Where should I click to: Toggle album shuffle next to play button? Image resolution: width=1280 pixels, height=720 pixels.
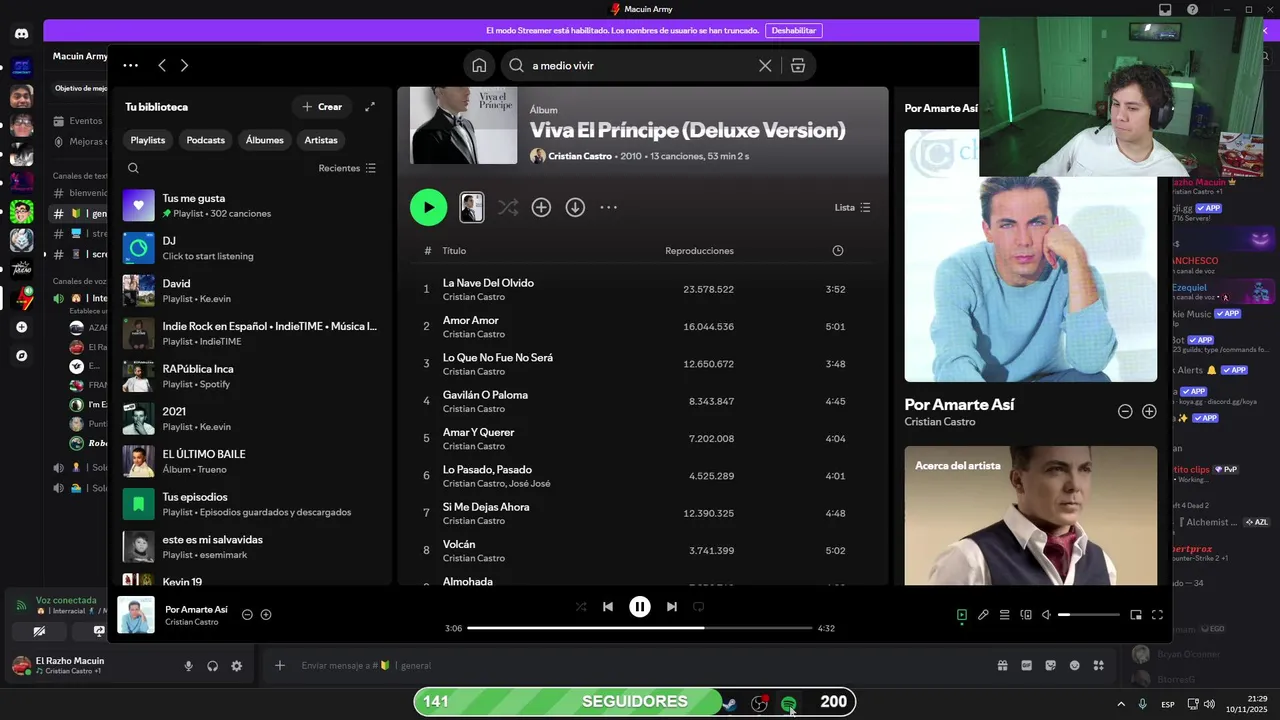(x=508, y=207)
